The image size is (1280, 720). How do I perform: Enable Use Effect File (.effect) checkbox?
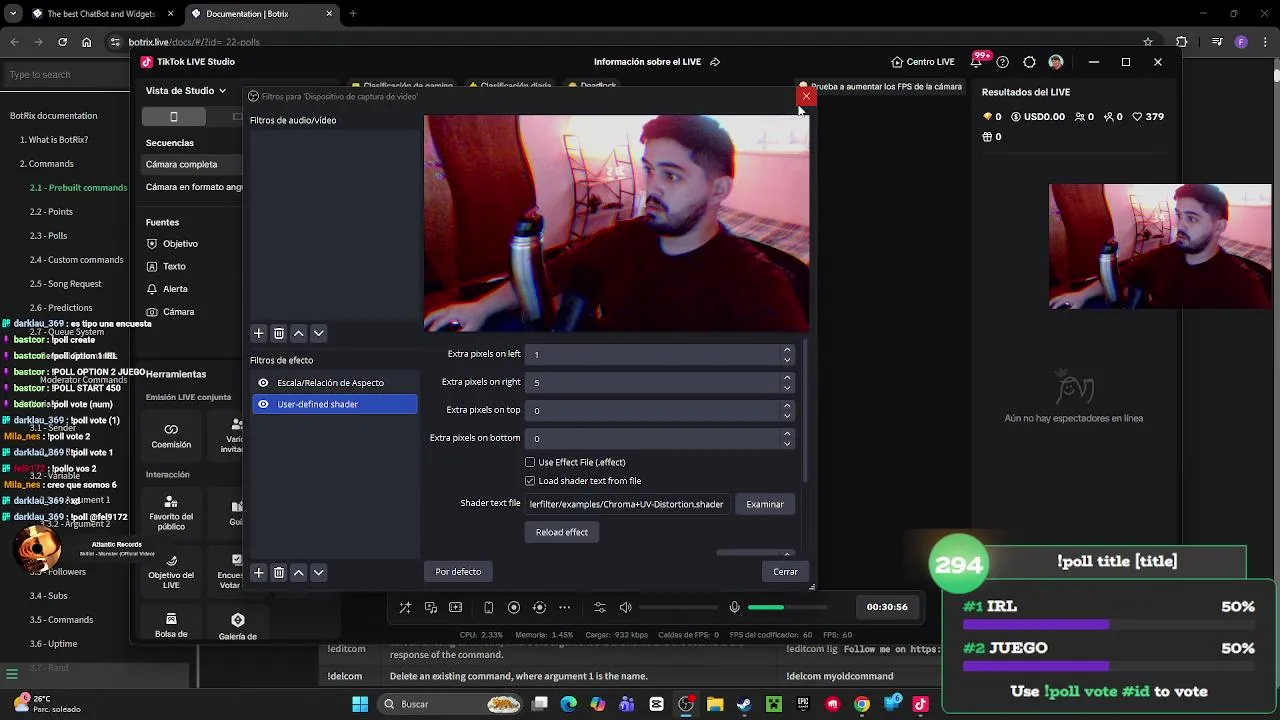pos(530,462)
